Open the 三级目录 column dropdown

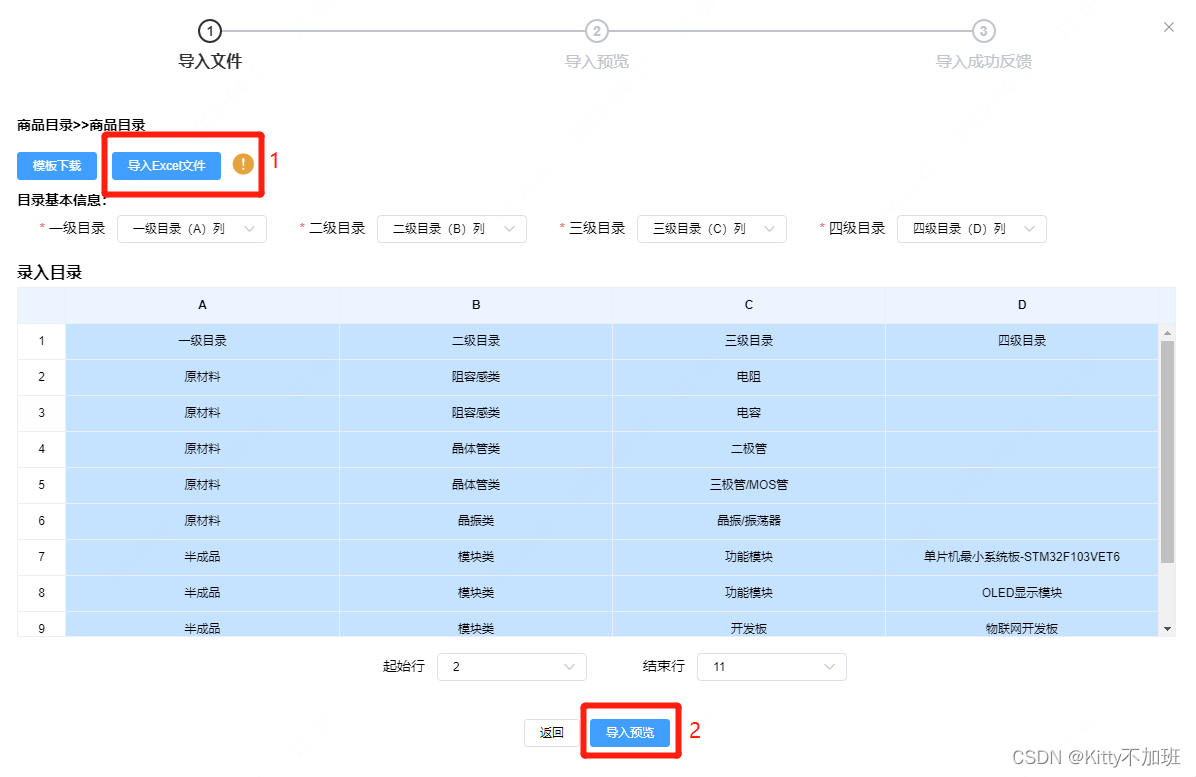tap(712, 229)
